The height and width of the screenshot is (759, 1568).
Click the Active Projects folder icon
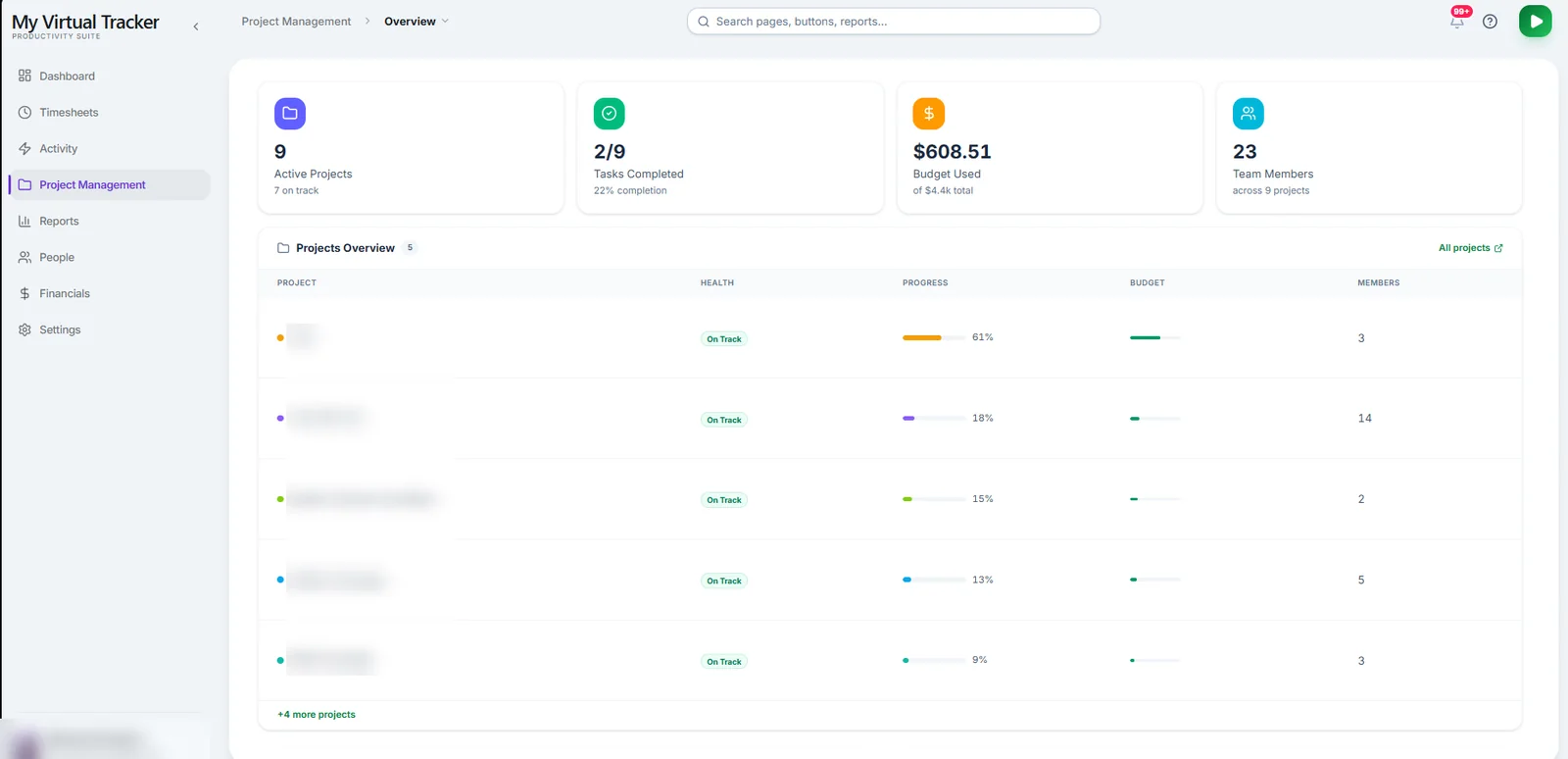click(x=290, y=114)
